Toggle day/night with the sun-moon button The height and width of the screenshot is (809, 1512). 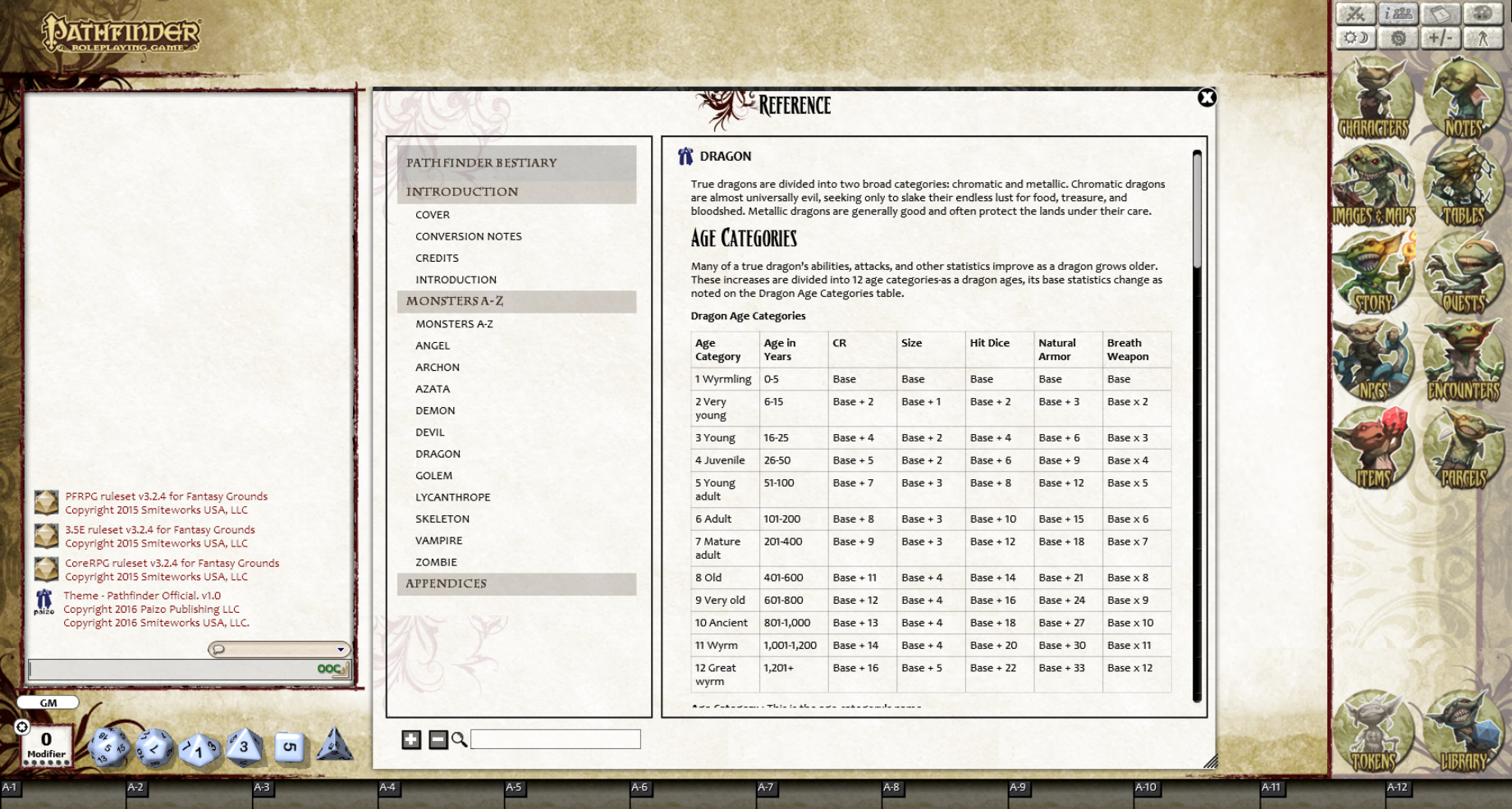coord(1356,39)
